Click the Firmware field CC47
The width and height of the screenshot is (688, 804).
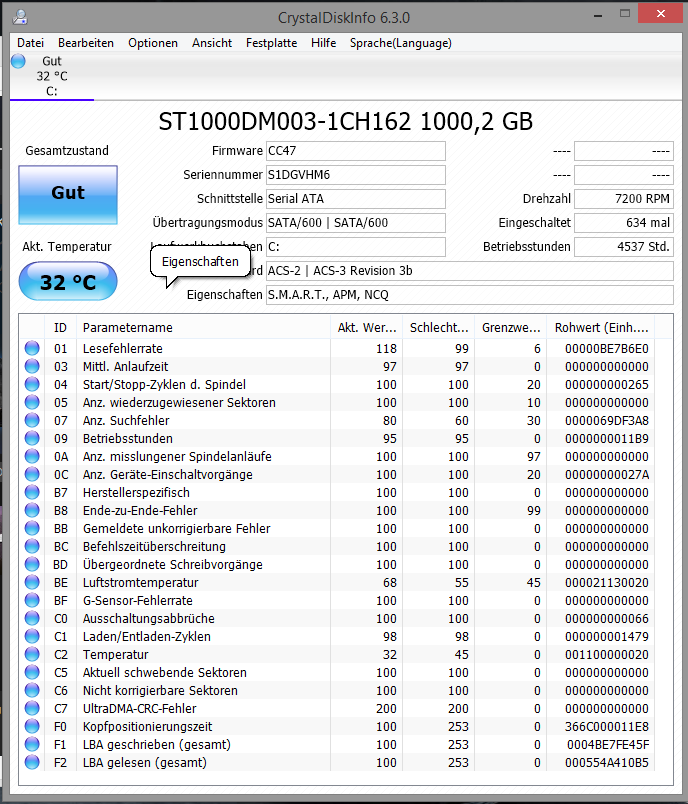pos(356,151)
